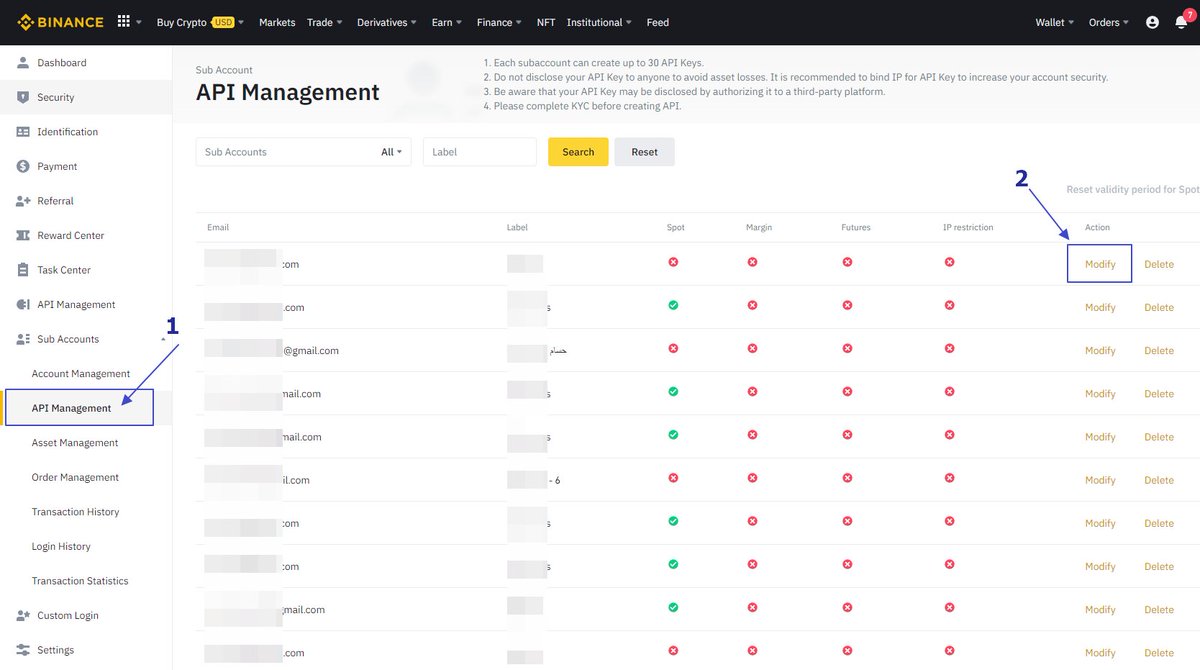Open the apps grid menu icon
The width and height of the screenshot is (1200, 670).
click(124, 21)
